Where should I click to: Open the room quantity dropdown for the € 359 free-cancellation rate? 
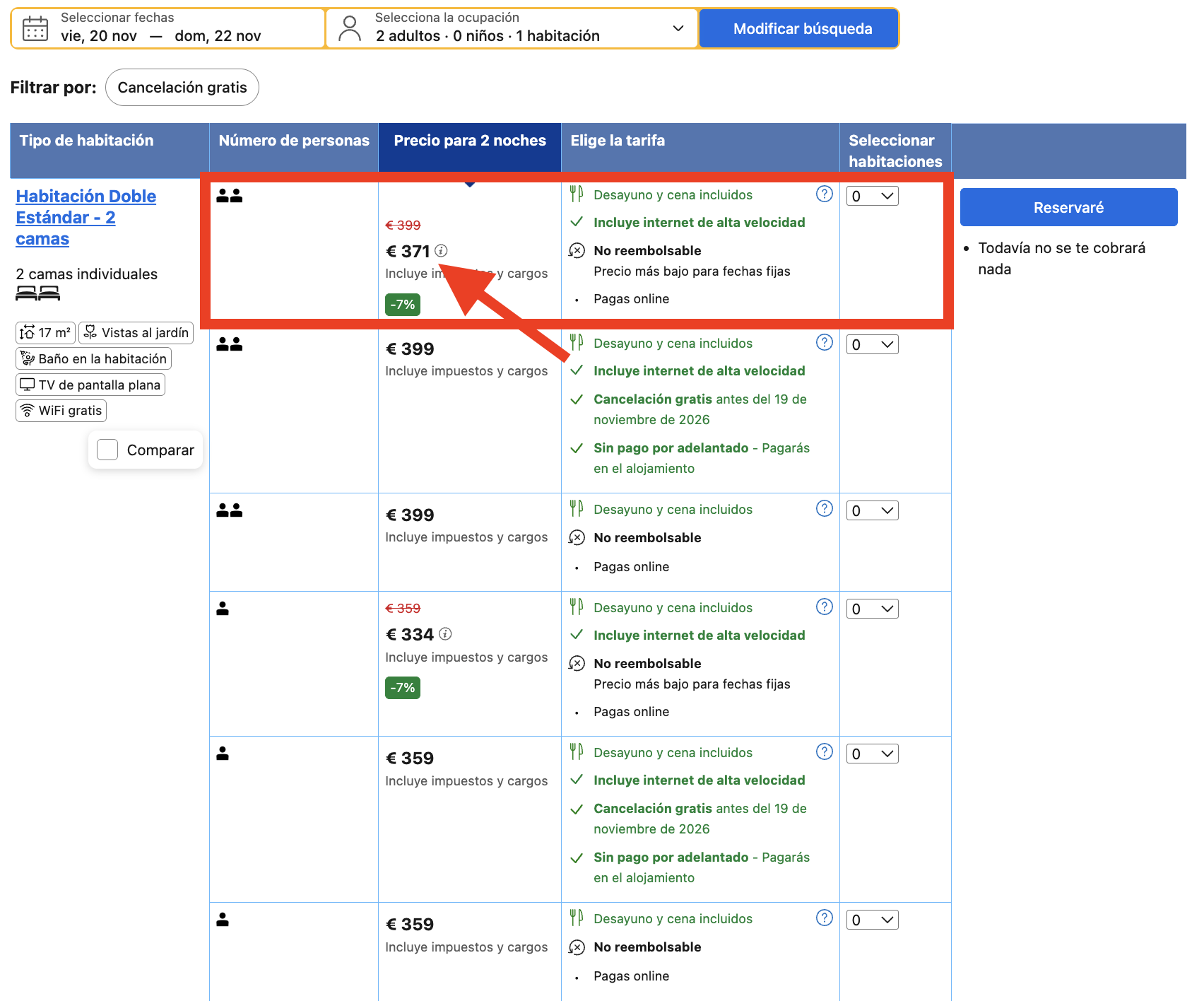tap(873, 754)
